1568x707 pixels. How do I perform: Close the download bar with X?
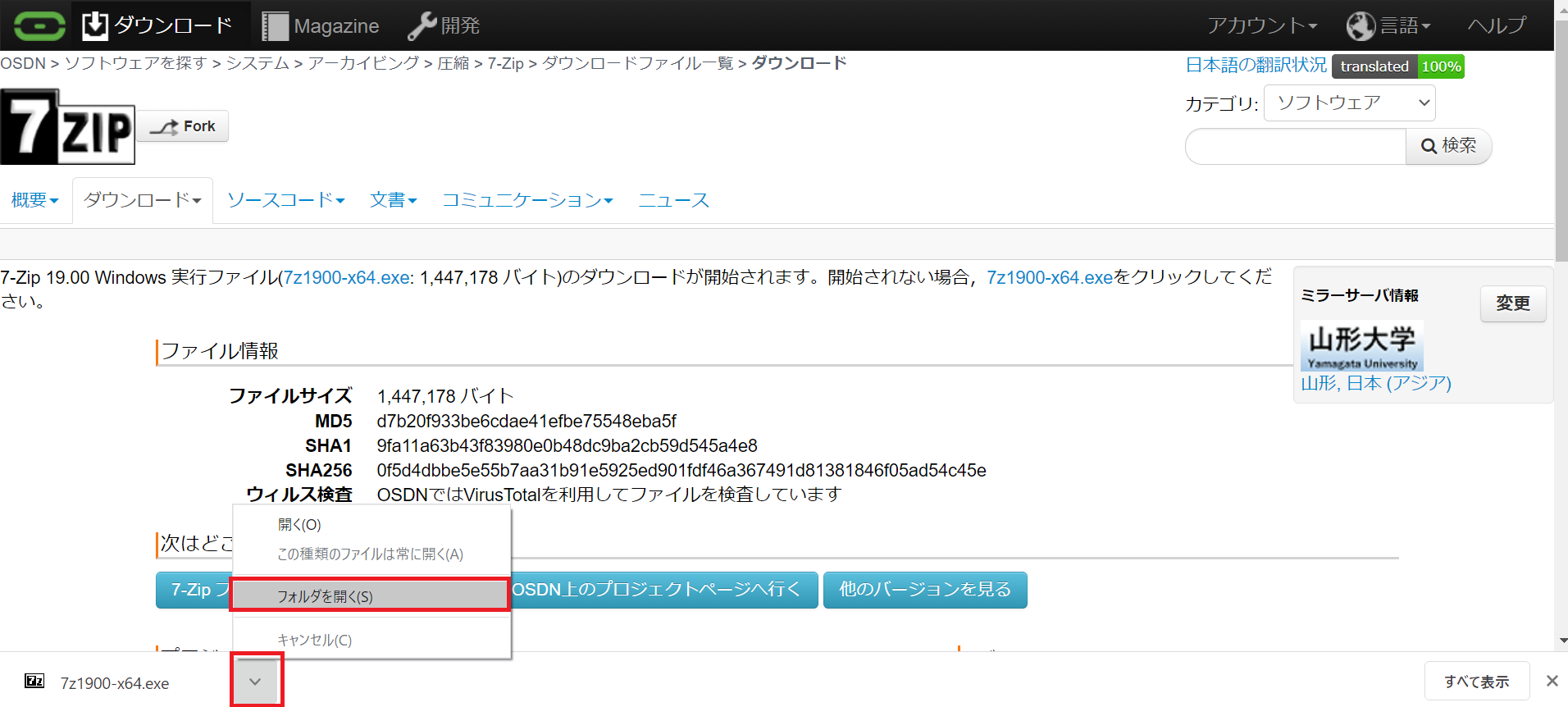pos(1552,681)
